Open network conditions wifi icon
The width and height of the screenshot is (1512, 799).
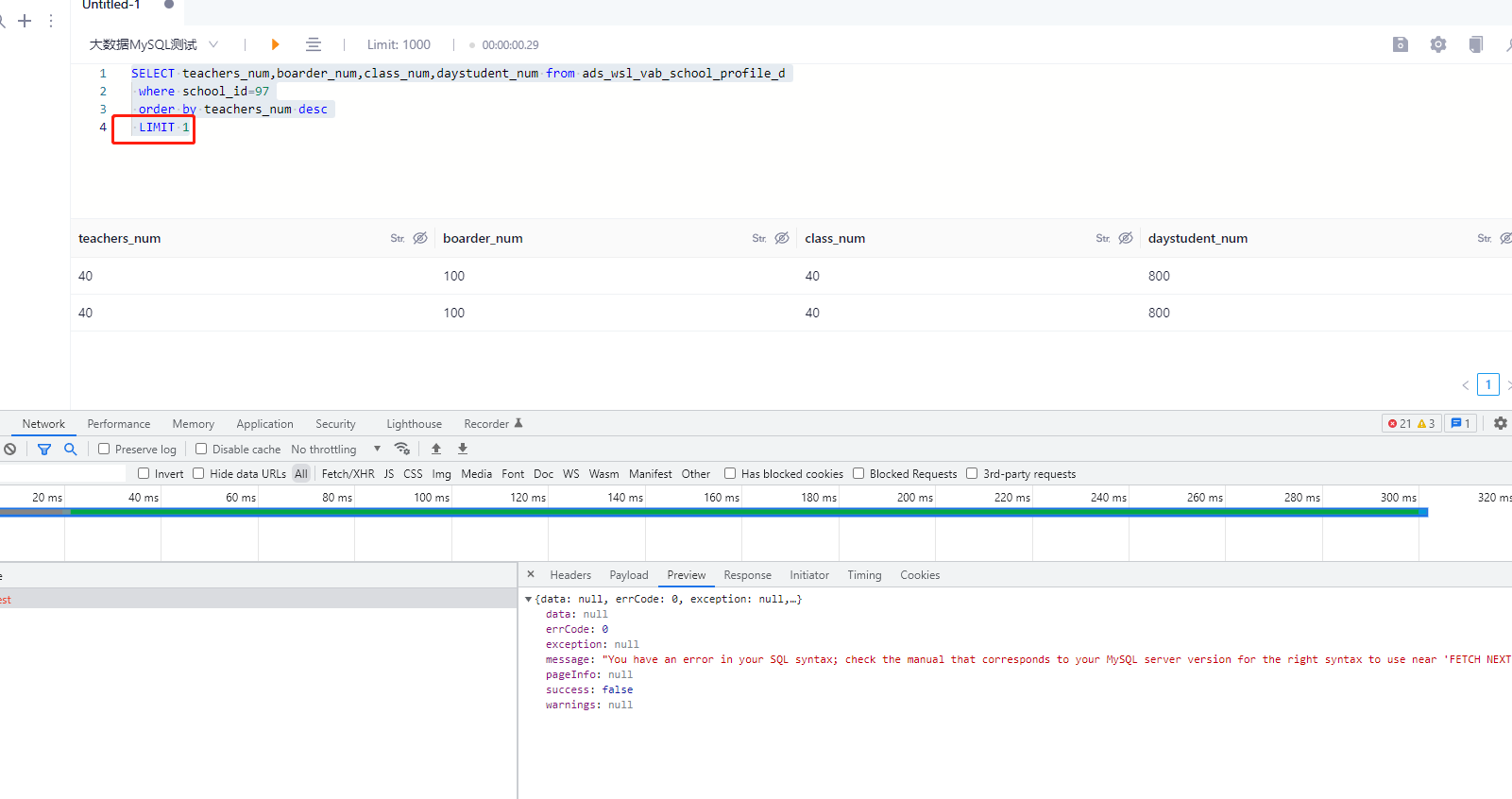(x=402, y=449)
